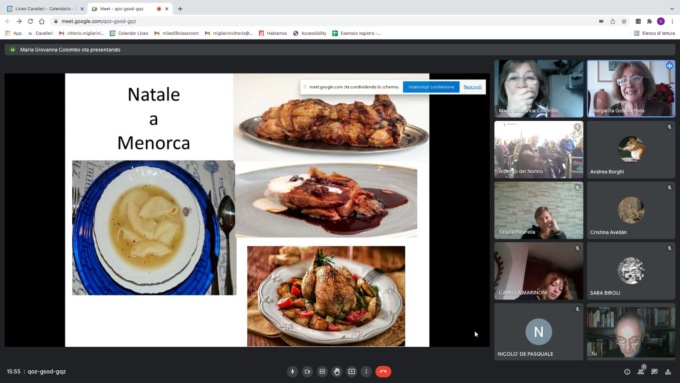Open the migliarinivittorio@ Gmail bookmark
Viewport: 680px width, 383px height.
(229, 33)
